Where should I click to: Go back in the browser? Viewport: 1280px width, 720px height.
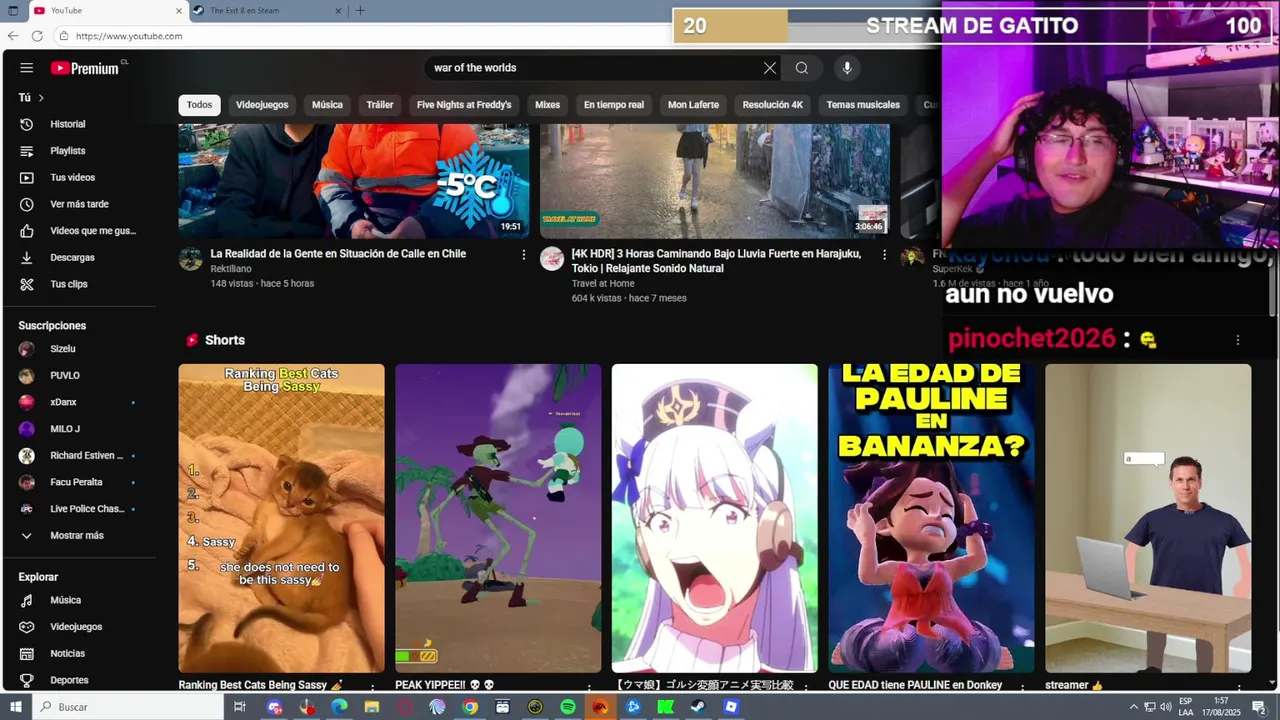click(x=13, y=36)
